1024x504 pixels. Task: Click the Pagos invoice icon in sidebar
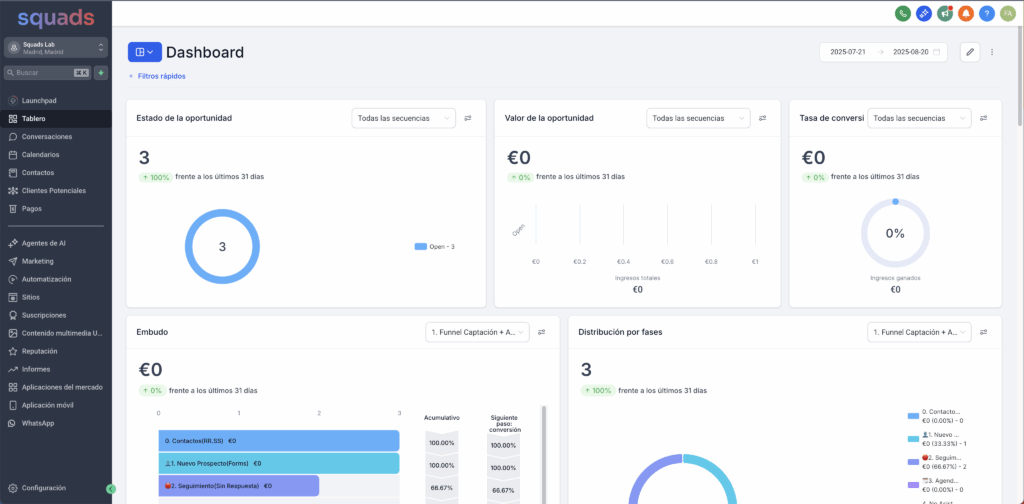tap(13, 209)
